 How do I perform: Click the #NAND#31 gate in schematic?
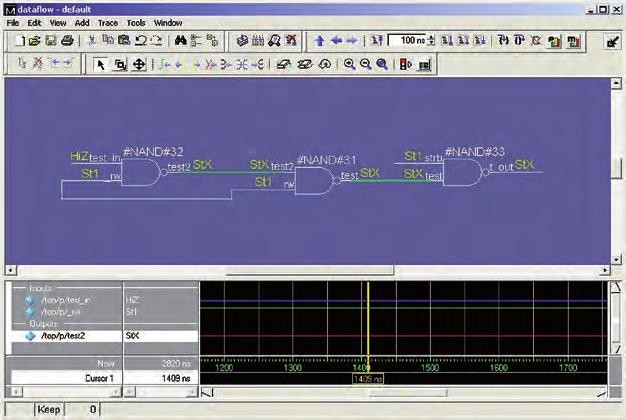click(x=313, y=180)
